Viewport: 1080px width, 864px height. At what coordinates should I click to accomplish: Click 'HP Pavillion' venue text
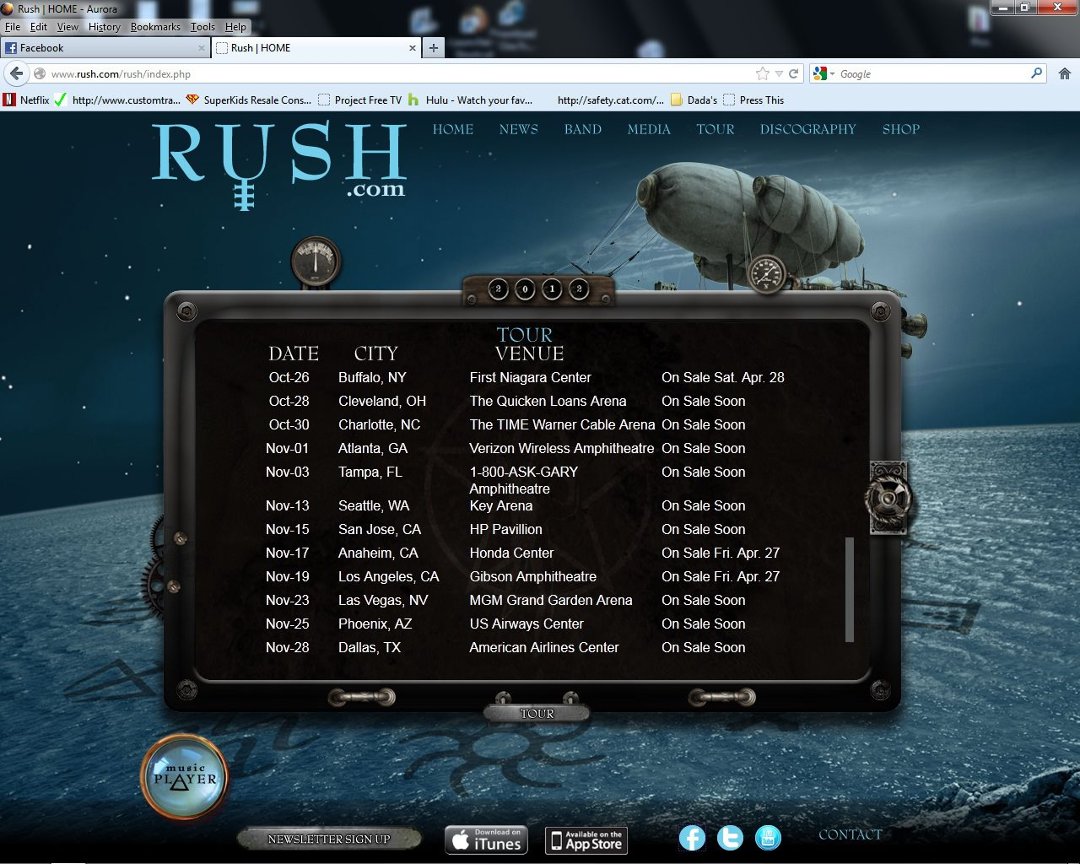point(506,528)
